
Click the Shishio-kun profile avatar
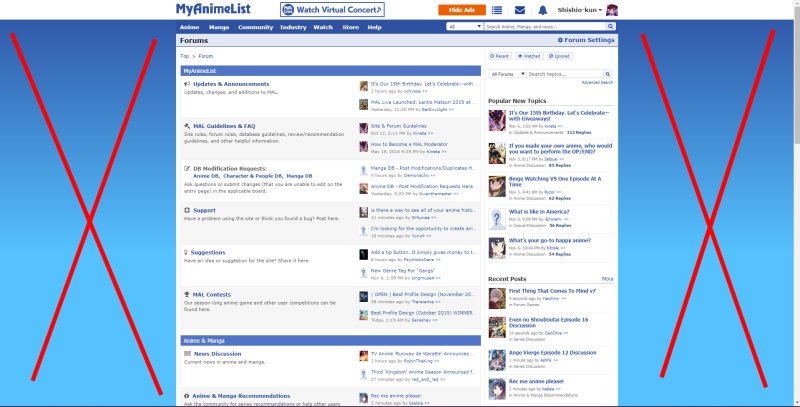(x=612, y=10)
